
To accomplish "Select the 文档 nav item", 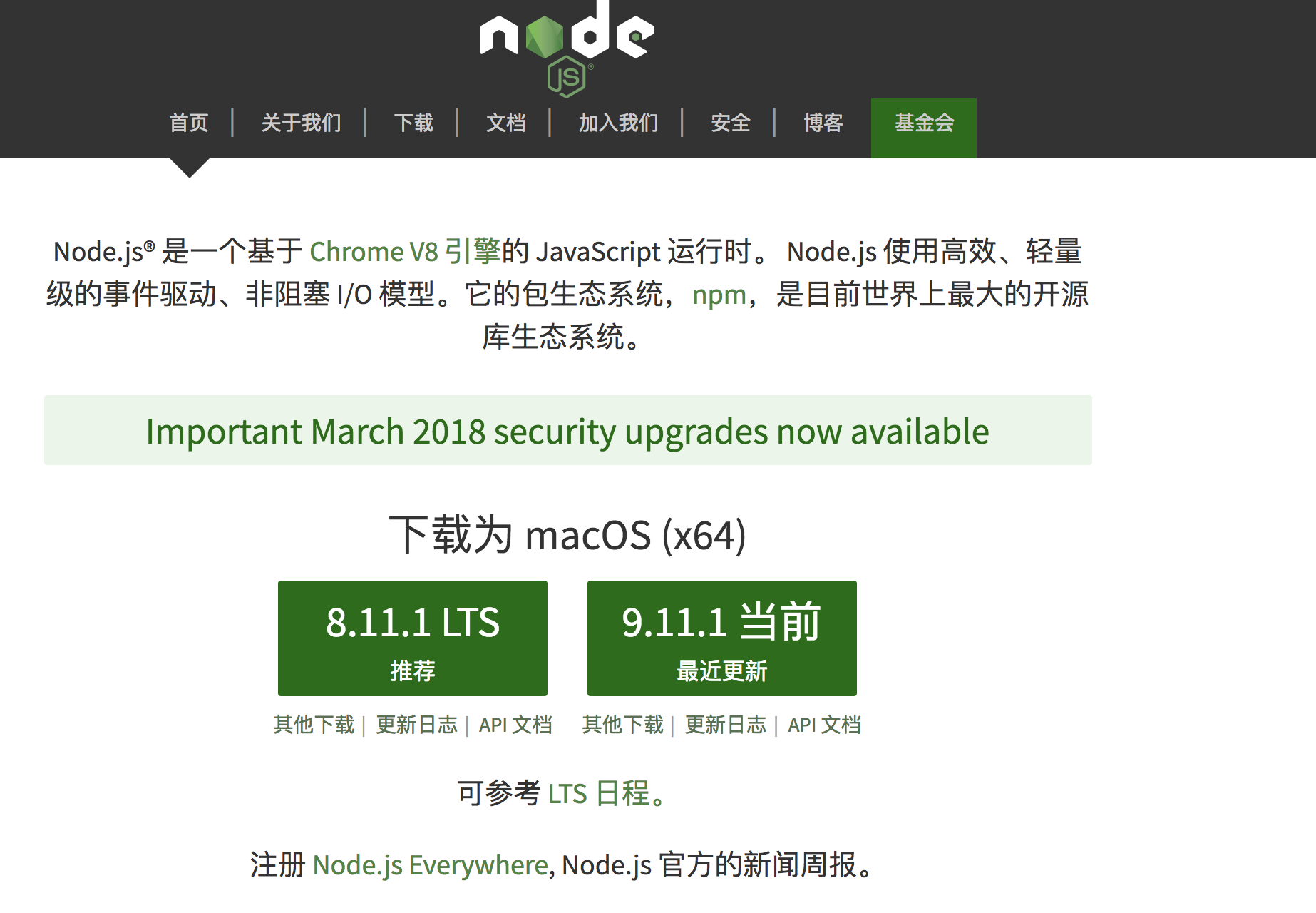I will [x=505, y=123].
